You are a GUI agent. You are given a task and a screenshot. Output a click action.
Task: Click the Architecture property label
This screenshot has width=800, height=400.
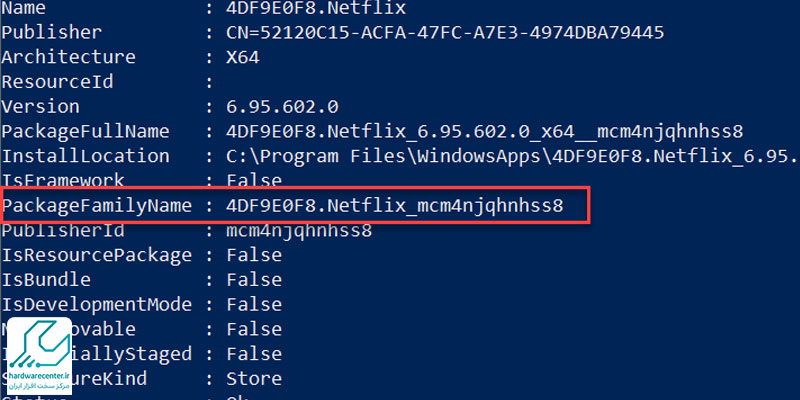(68, 57)
